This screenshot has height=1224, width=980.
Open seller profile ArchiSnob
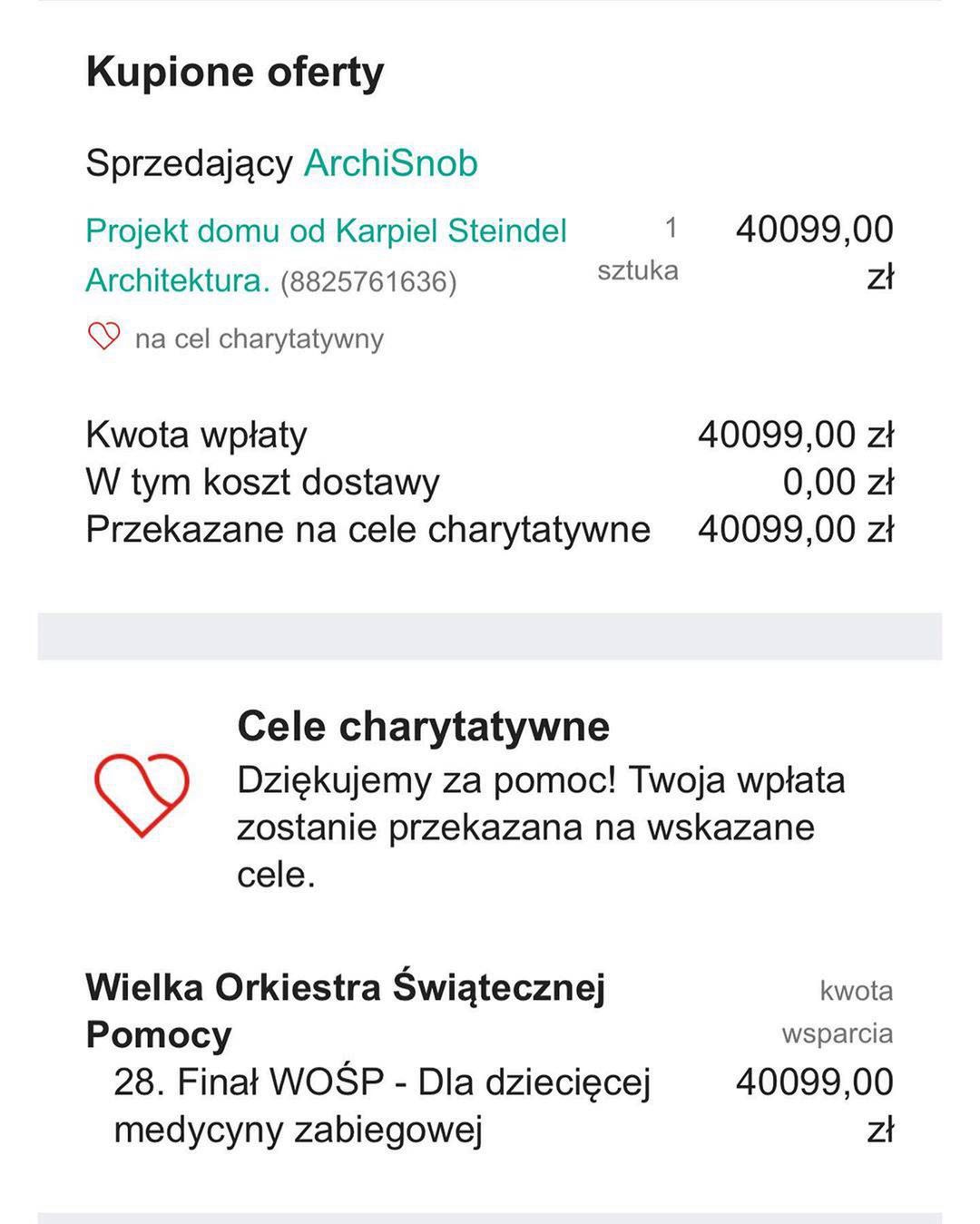[390, 163]
